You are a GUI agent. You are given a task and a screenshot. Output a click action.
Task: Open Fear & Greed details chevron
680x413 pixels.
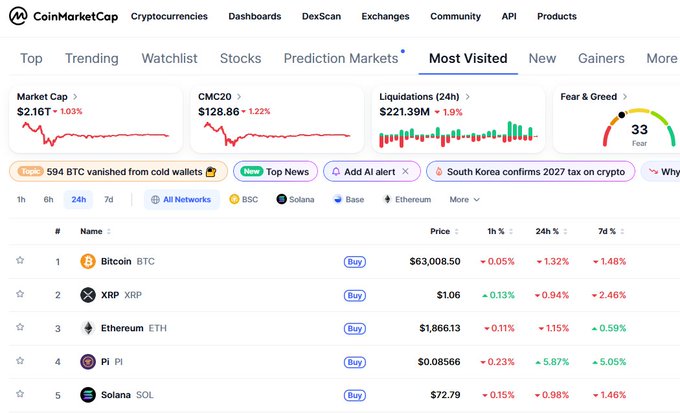[625, 97]
